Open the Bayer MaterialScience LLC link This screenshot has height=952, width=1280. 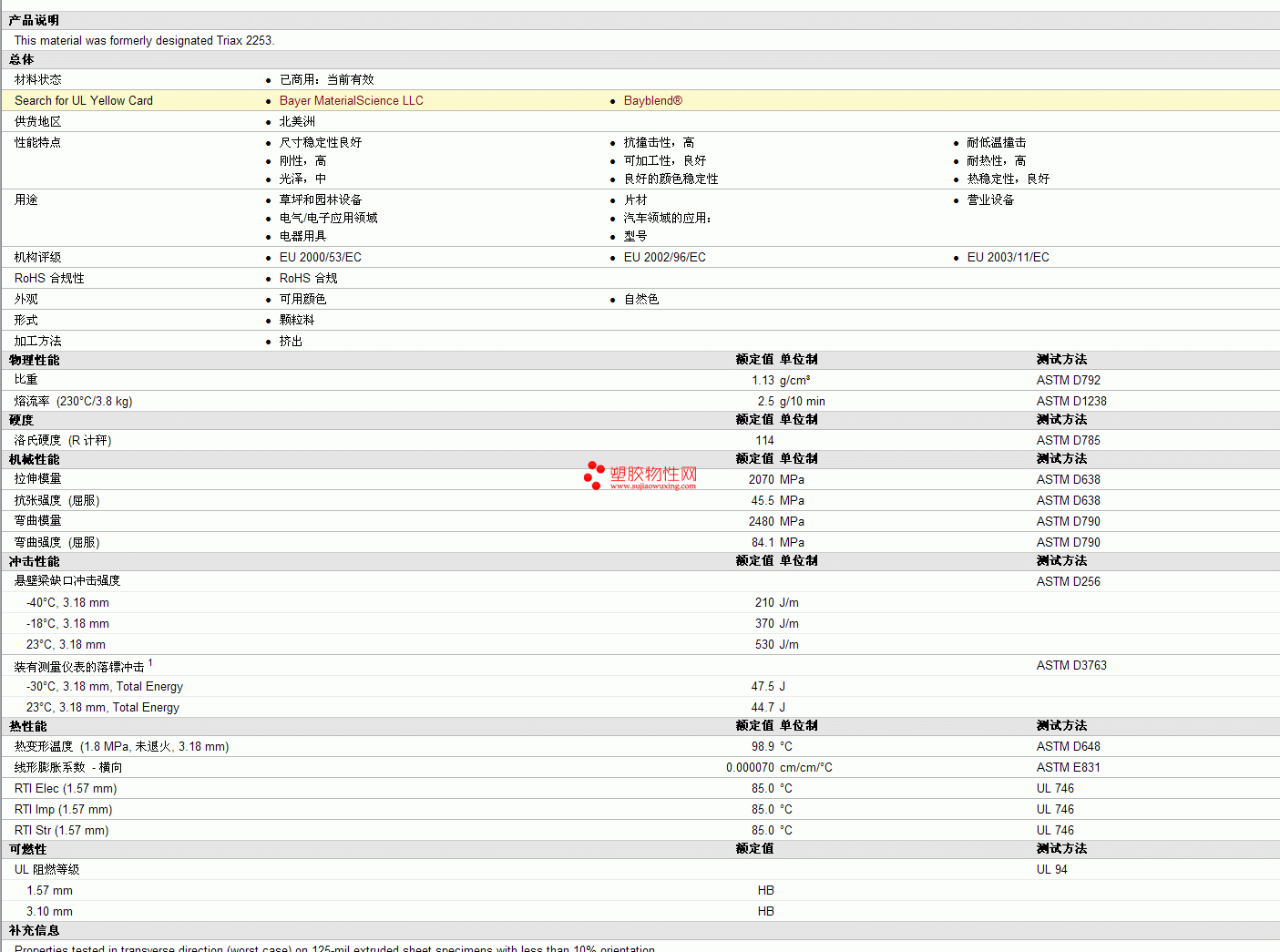pyautogui.click(x=351, y=100)
